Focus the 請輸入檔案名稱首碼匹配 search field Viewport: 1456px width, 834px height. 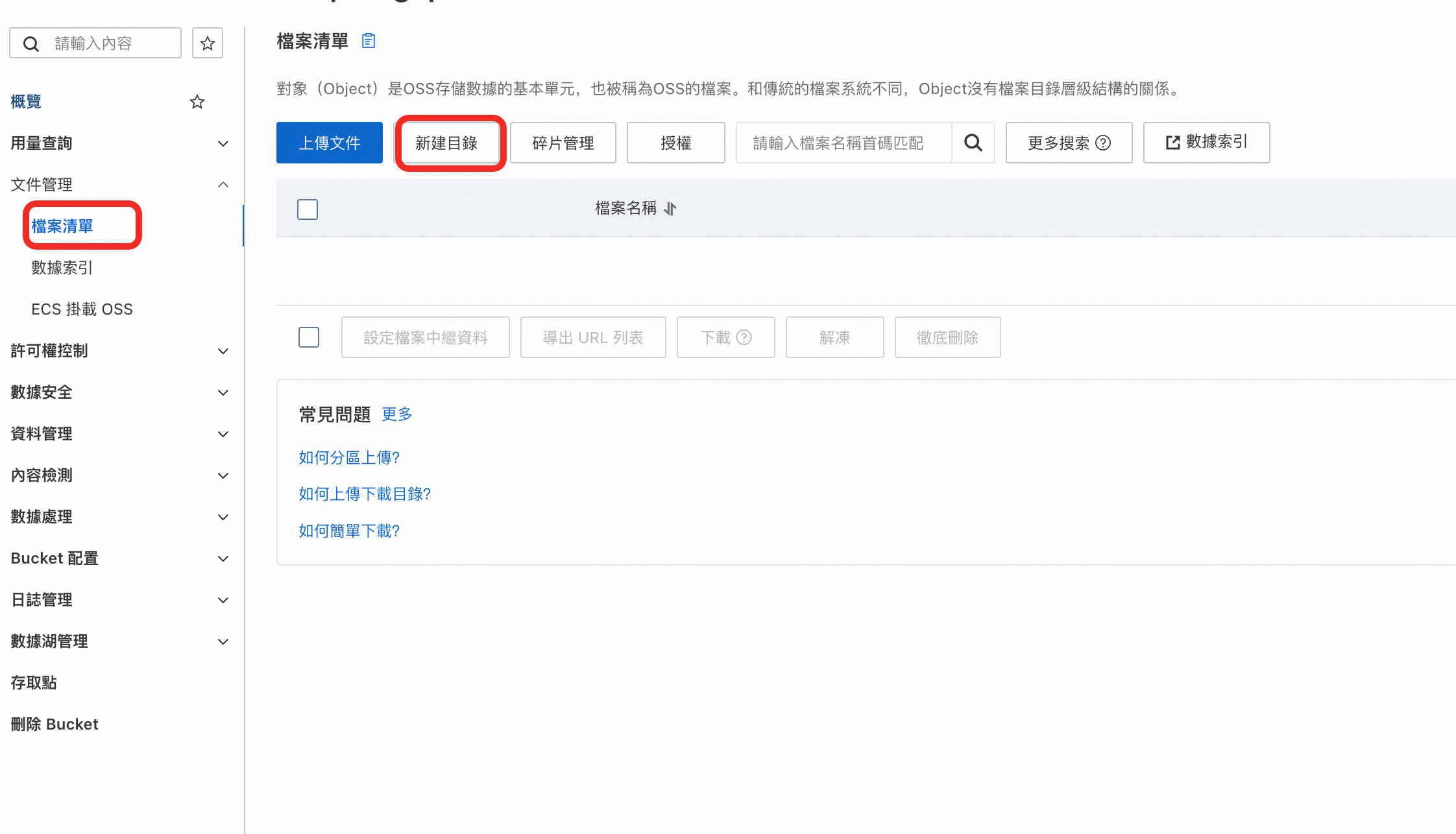click(x=843, y=143)
